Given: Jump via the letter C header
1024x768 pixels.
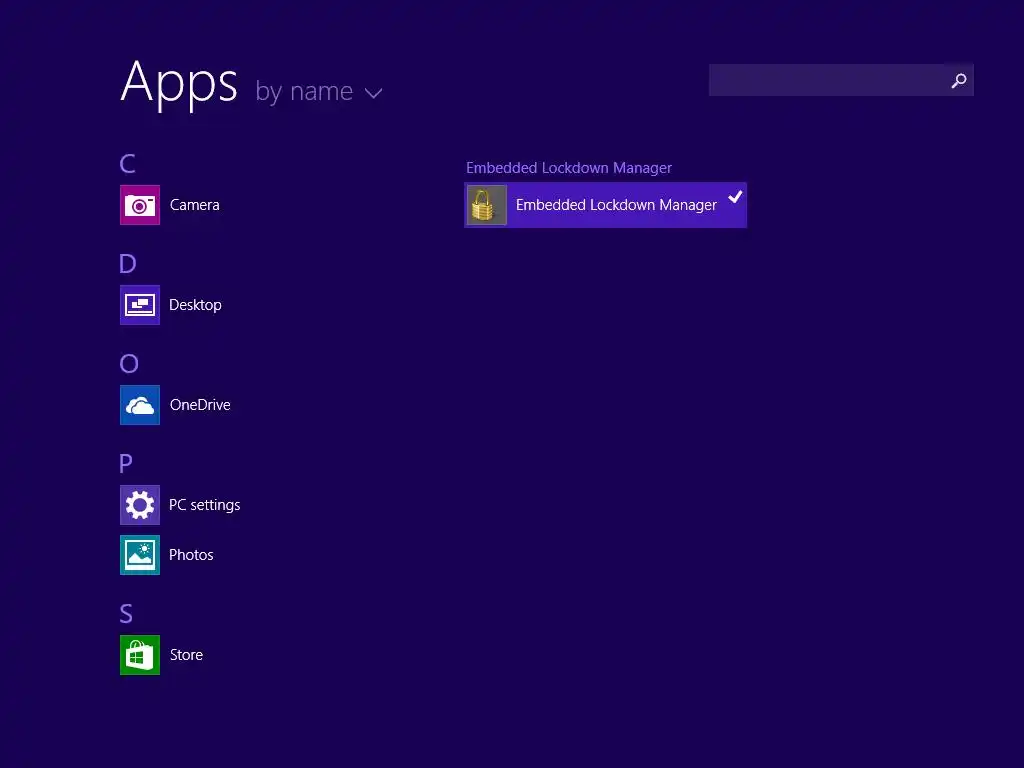Looking at the screenshot, I should coord(127,164).
